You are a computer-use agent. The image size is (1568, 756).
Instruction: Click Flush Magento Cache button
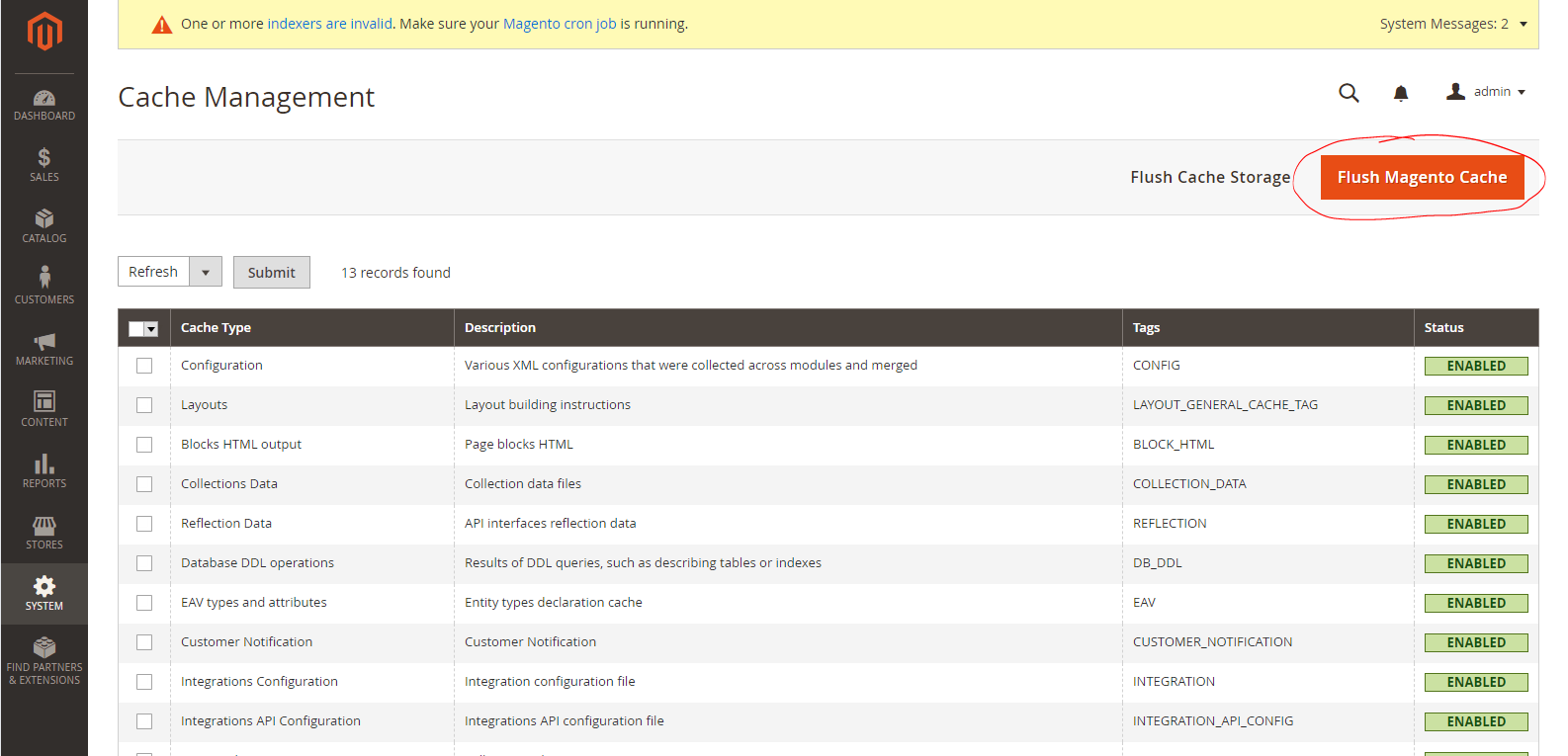tap(1422, 177)
